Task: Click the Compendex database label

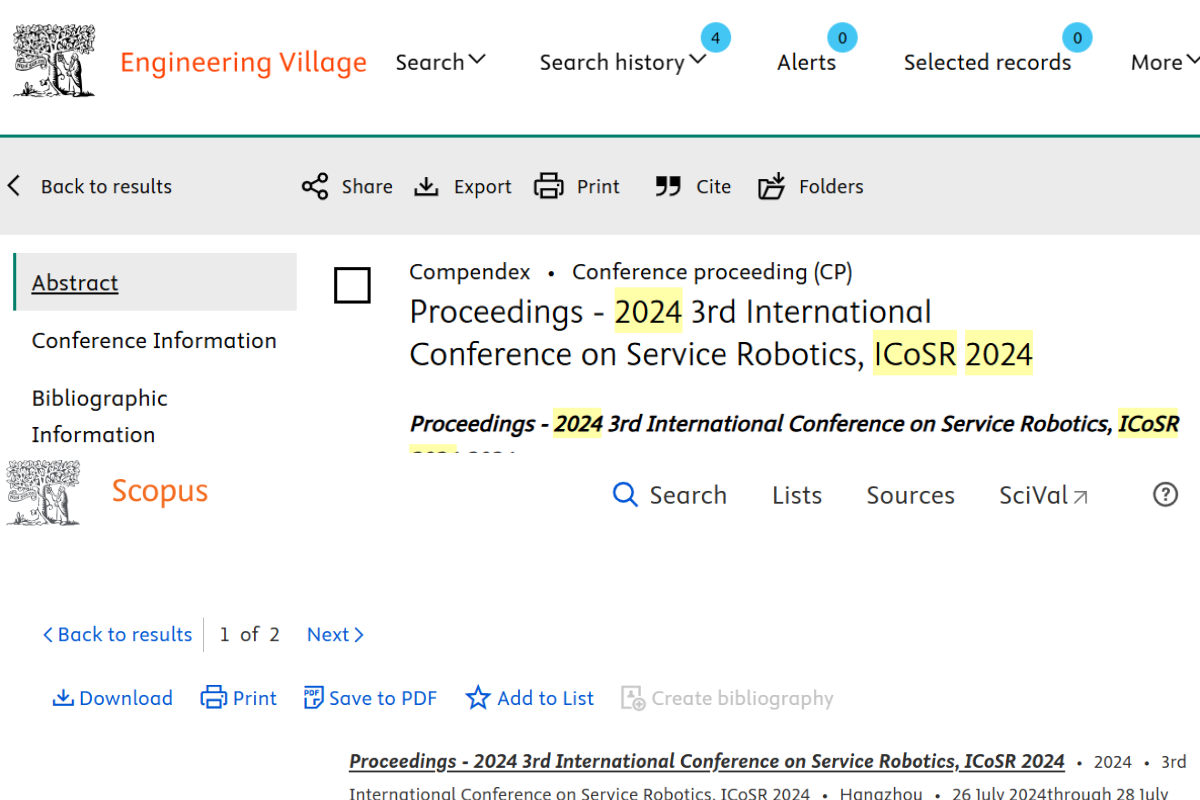Action: click(470, 272)
